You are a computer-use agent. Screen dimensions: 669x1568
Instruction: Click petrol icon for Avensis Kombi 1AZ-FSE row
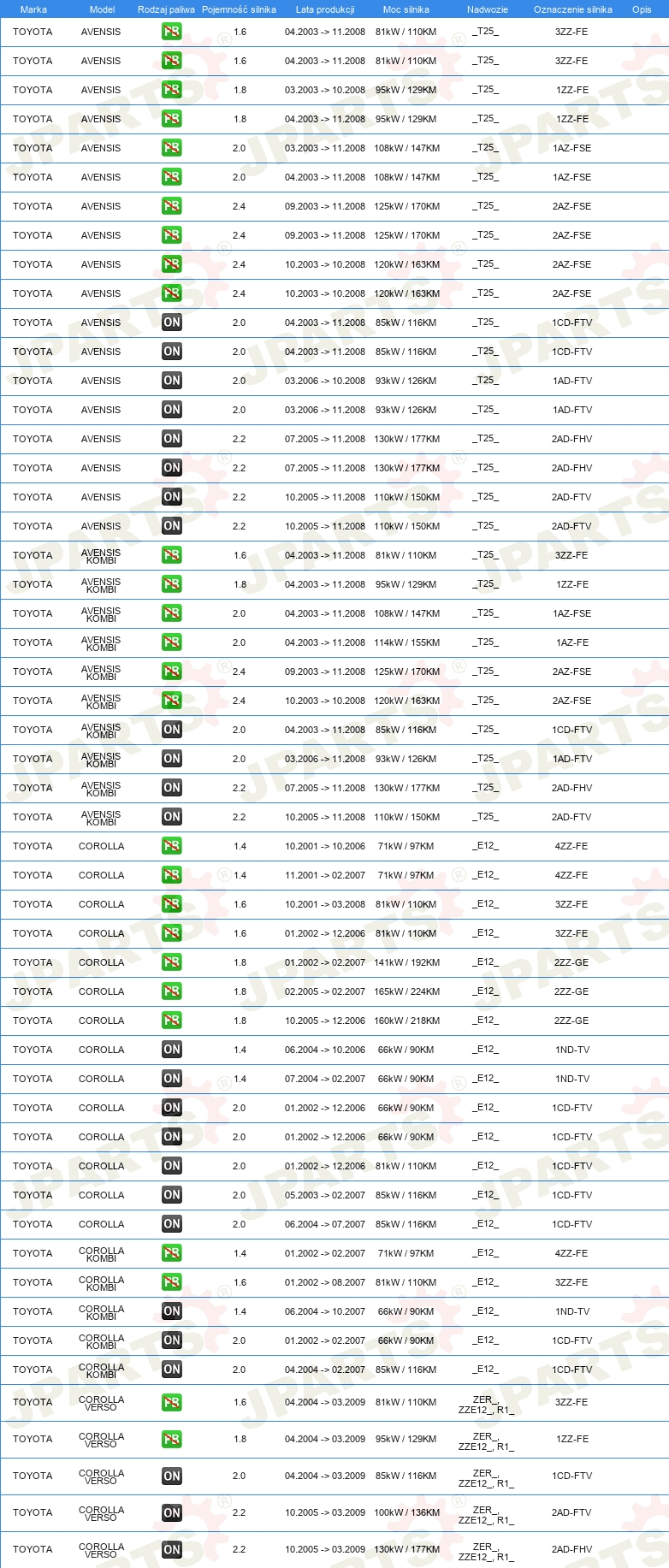[x=172, y=613]
